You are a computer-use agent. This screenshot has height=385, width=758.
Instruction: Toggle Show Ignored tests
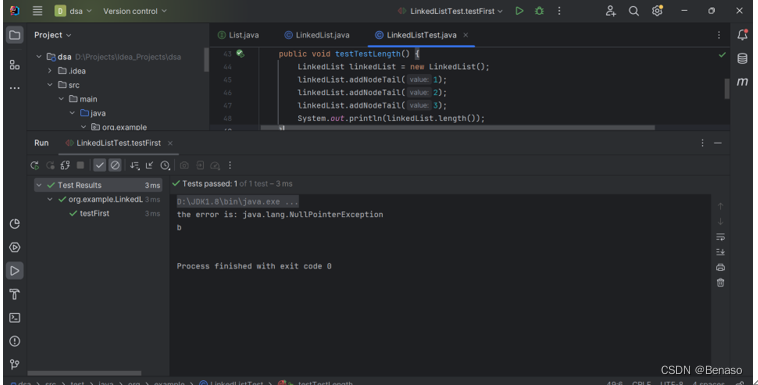tap(115, 165)
